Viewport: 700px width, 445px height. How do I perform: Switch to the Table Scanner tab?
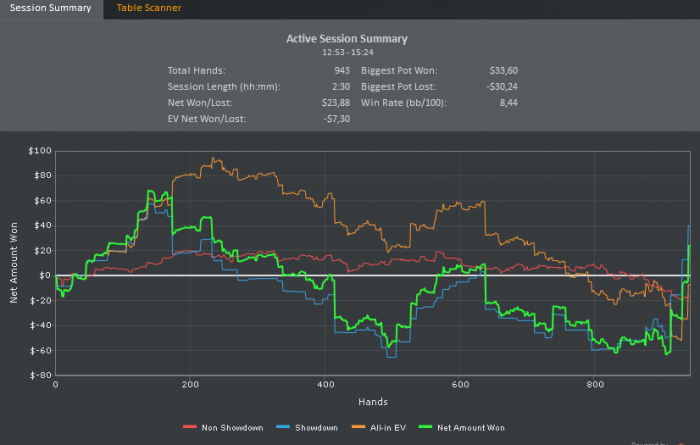149,8
